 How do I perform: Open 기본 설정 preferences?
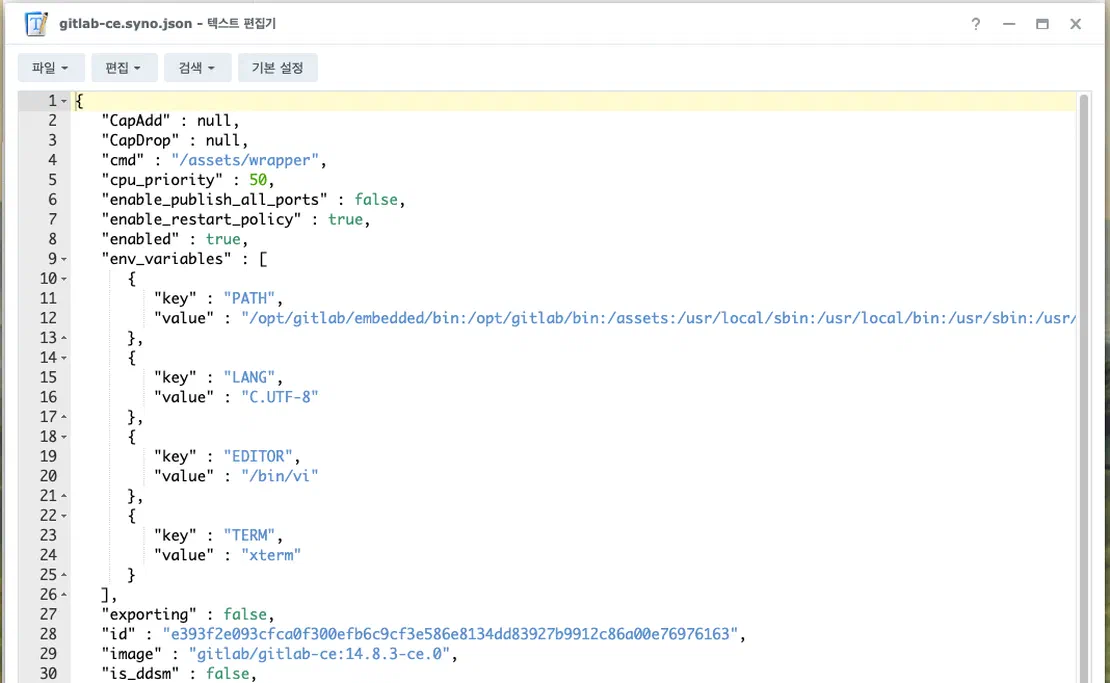[278, 68]
